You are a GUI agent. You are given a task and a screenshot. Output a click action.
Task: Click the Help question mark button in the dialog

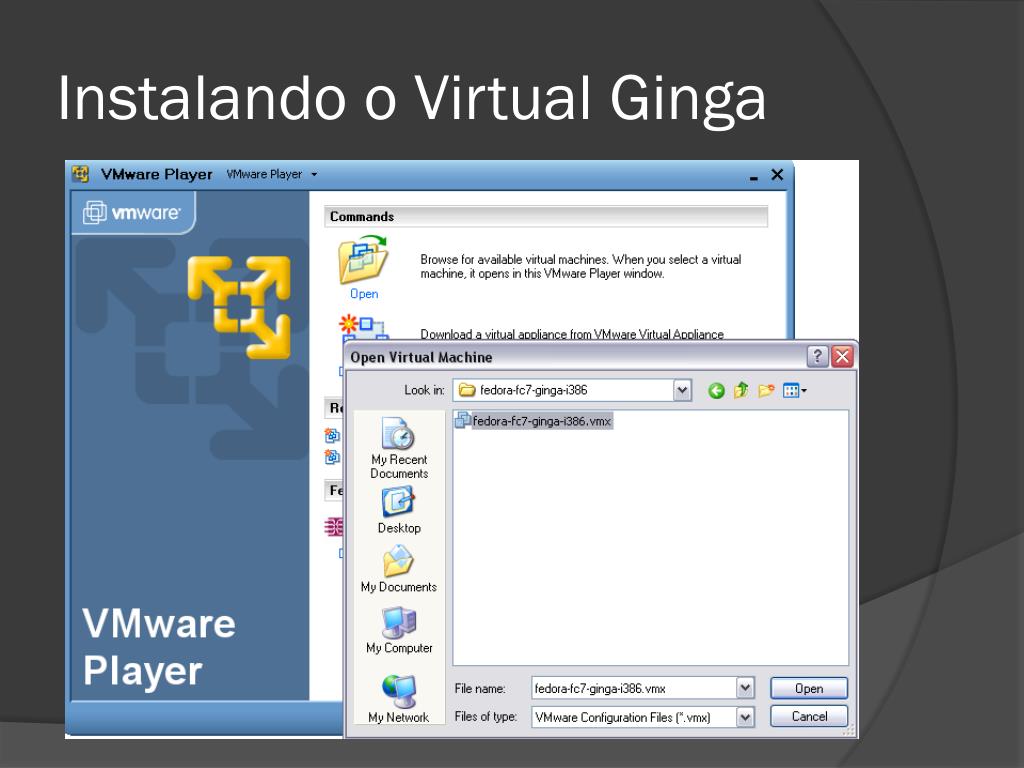818,357
